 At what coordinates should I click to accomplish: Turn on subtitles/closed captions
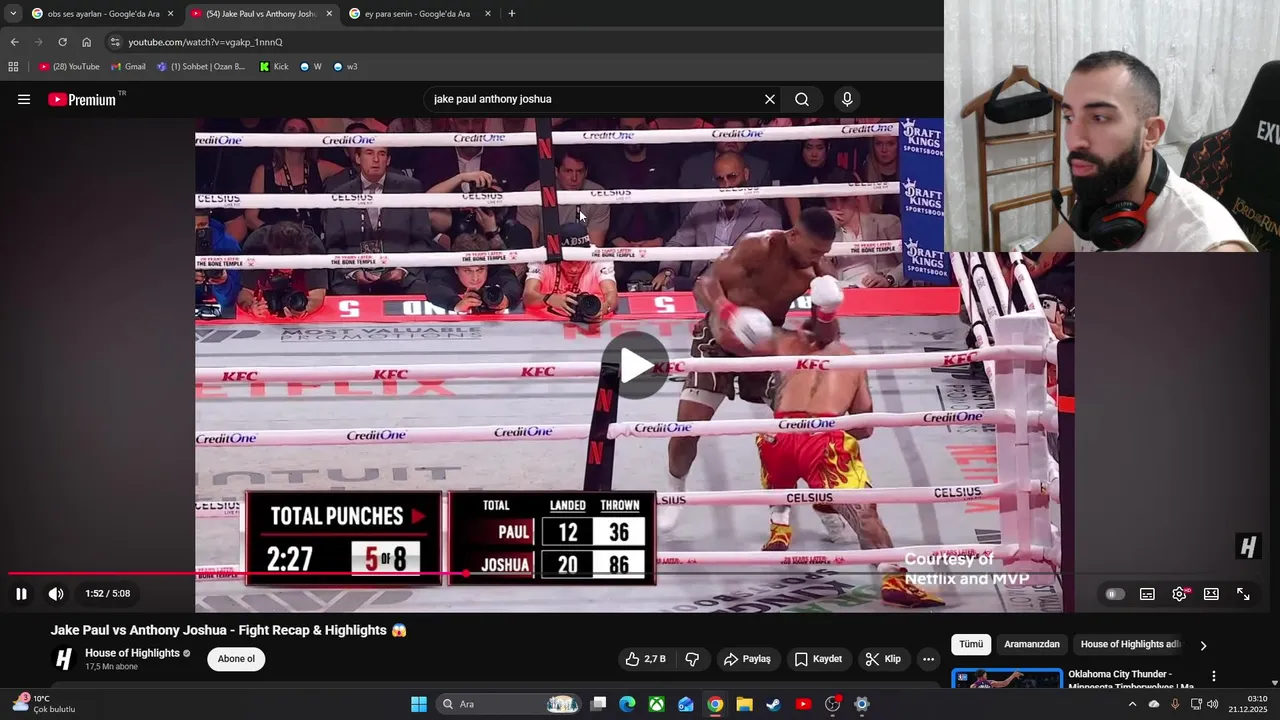(1147, 594)
